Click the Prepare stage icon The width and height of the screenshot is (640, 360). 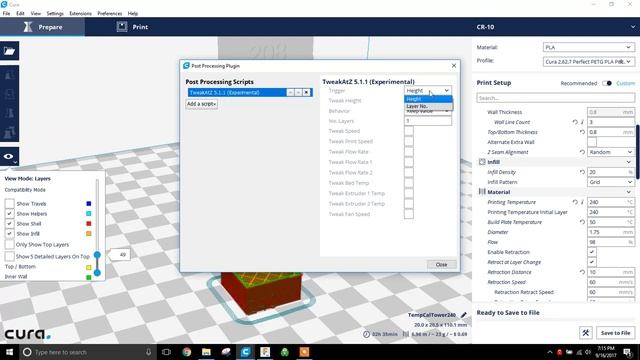[x=28, y=27]
